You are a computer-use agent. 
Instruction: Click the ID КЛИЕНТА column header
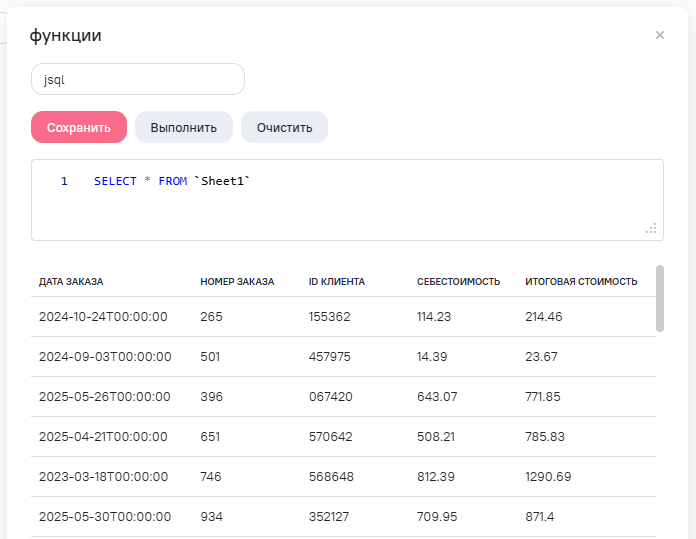tap(337, 282)
